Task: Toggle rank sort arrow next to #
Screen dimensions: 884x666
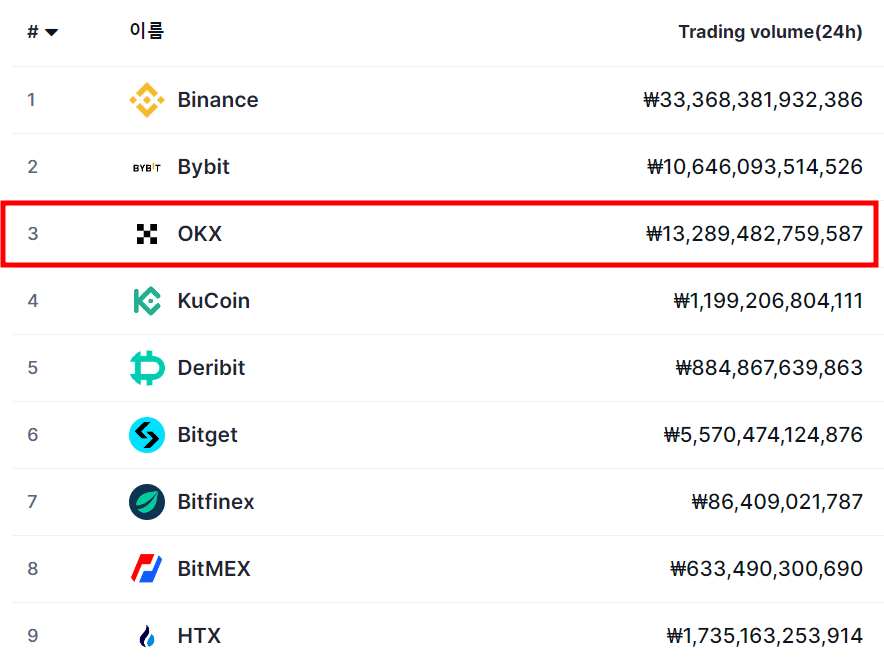Action: pyautogui.click(x=51, y=32)
